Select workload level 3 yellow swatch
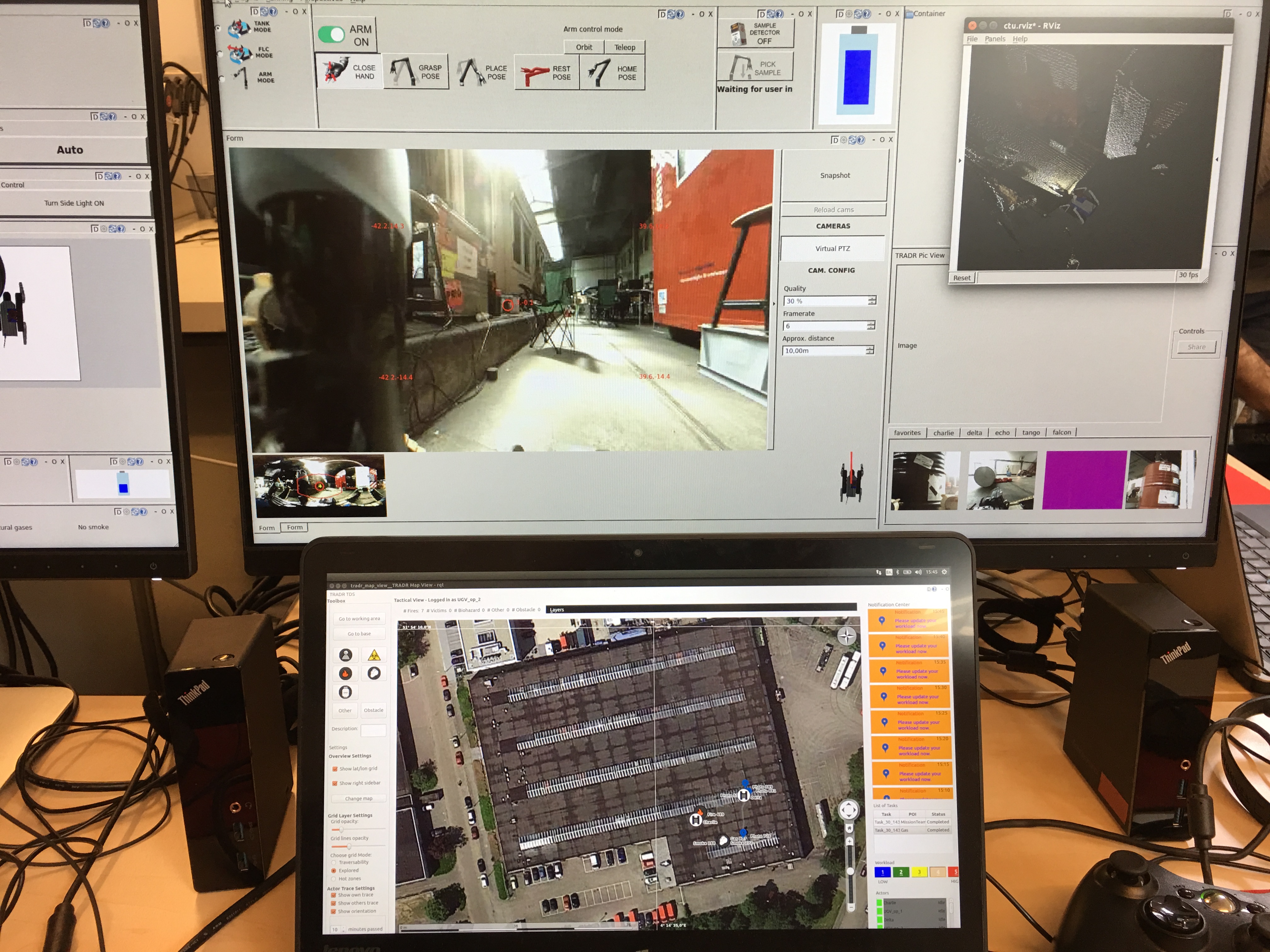Screen dimensions: 1270x952 point(919,872)
